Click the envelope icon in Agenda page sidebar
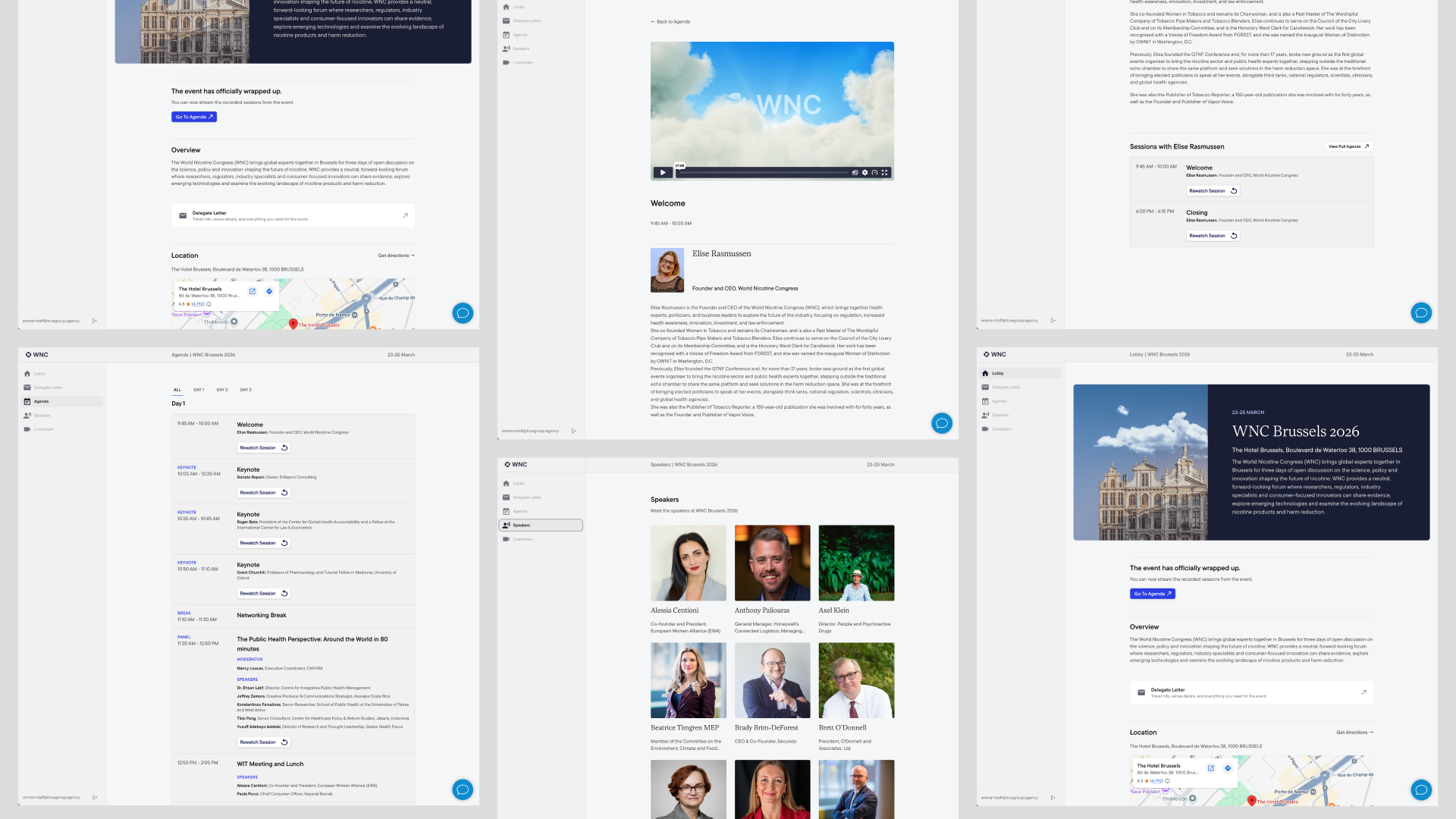The width and height of the screenshot is (1456, 819). (x=27, y=388)
